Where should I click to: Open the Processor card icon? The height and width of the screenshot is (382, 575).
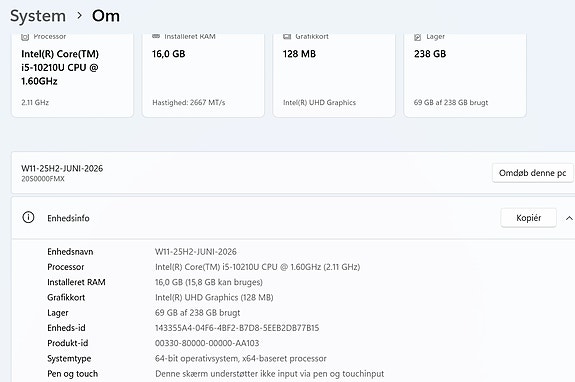click(25, 36)
